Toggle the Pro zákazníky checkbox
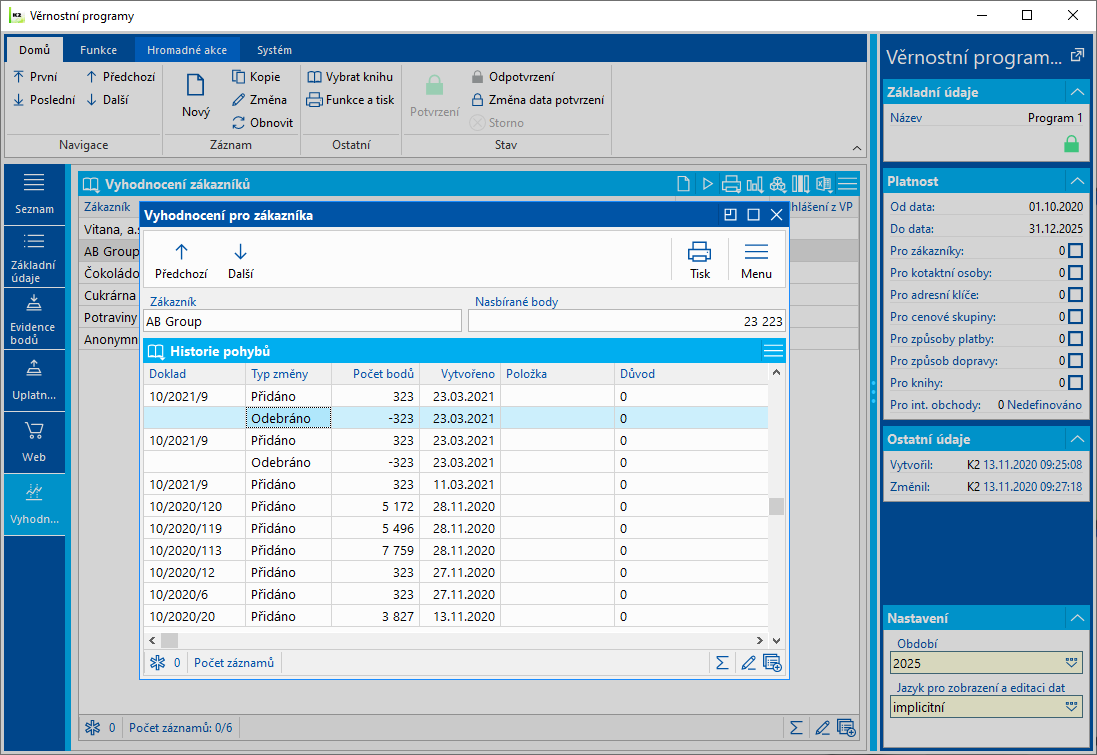The image size is (1097, 755). tap(1075, 251)
